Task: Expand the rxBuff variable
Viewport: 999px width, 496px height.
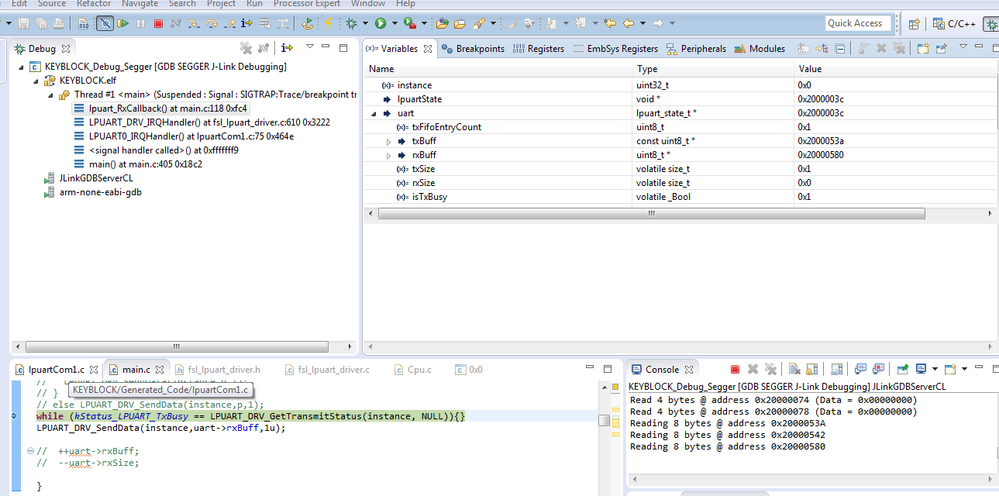Action: [389, 155]
